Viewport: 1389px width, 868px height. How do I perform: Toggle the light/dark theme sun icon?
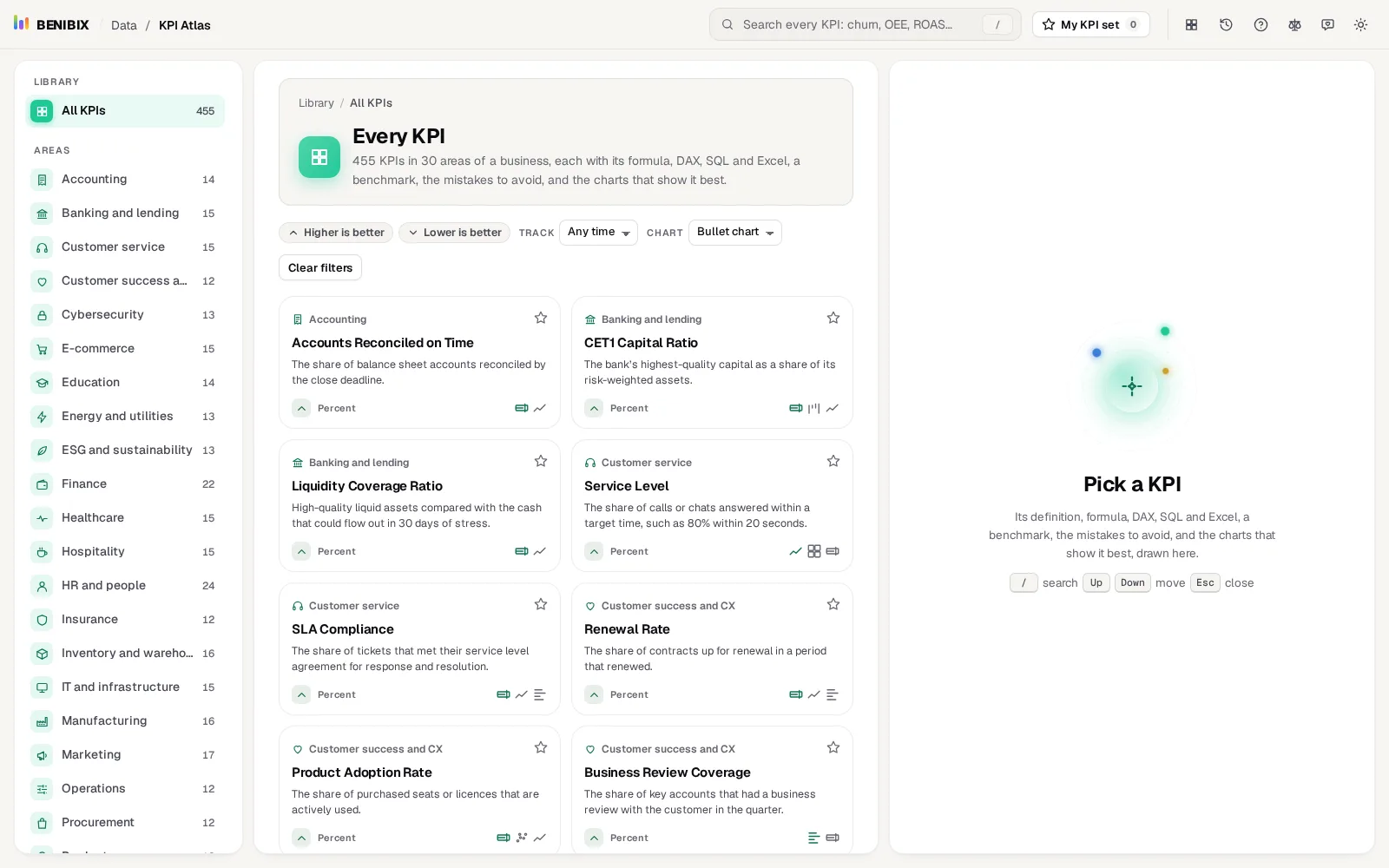(1360, 25)
